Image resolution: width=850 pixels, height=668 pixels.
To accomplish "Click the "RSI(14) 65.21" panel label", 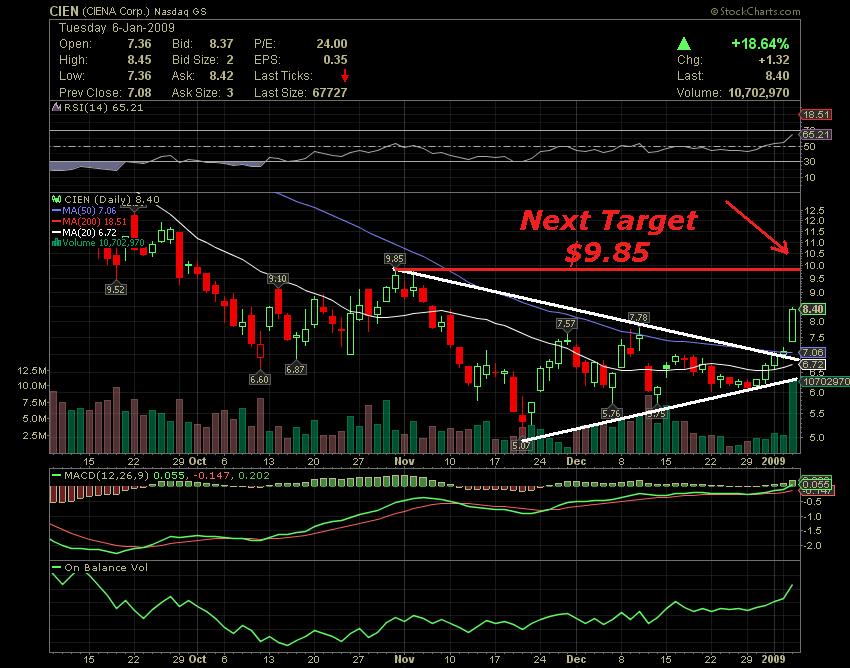I will [104, 107].
